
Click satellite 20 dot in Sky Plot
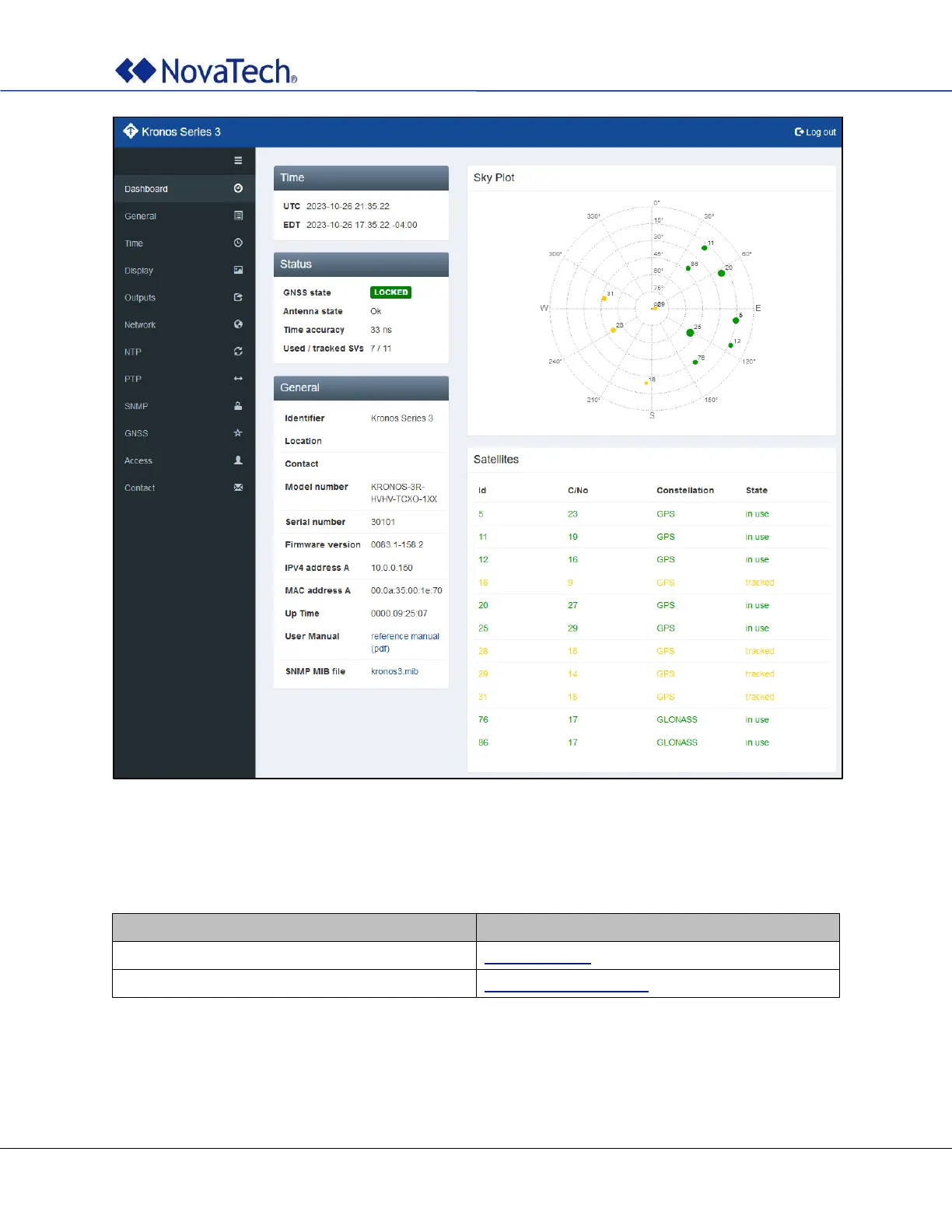point(721,273)
